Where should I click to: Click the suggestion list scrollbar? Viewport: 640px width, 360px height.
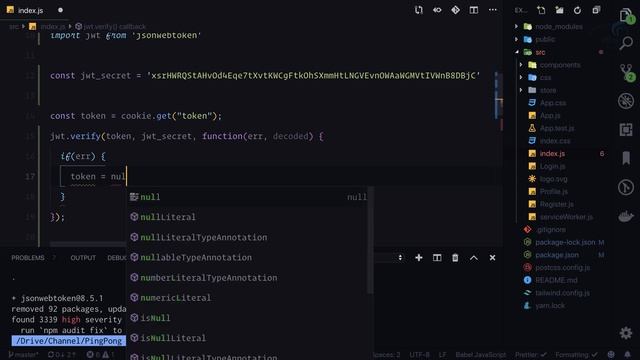pyautogui.click(x=370, y=240)
